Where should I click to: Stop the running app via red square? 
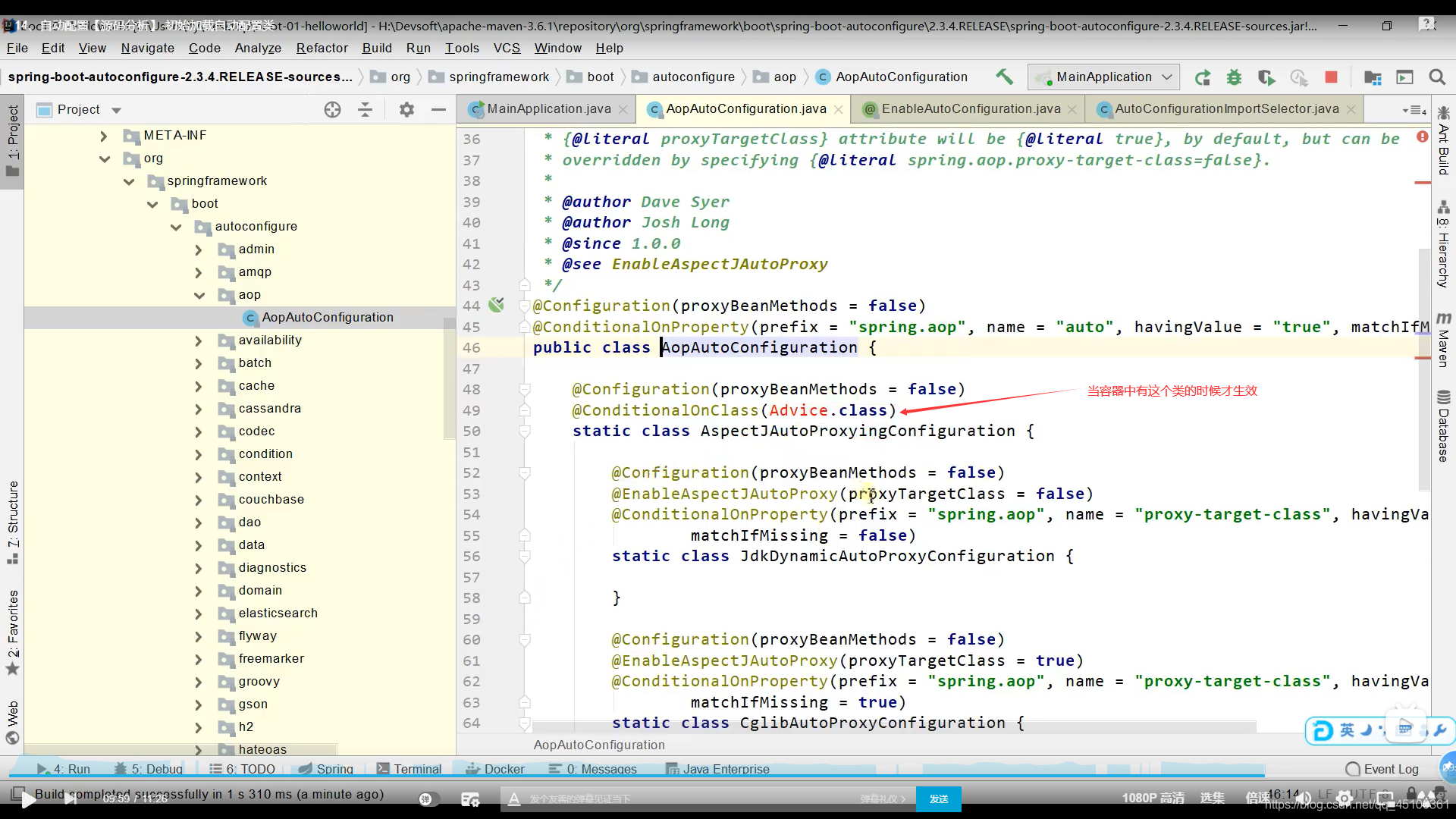tap(1331, 77)
